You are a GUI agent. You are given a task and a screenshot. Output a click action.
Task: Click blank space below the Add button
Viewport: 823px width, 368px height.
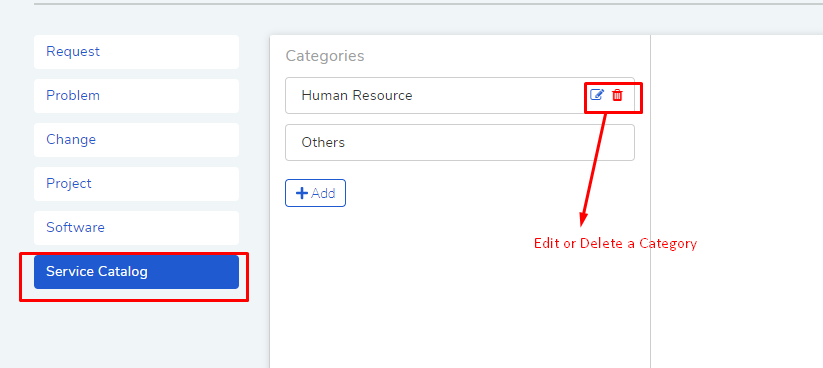[x=460, y=289]
